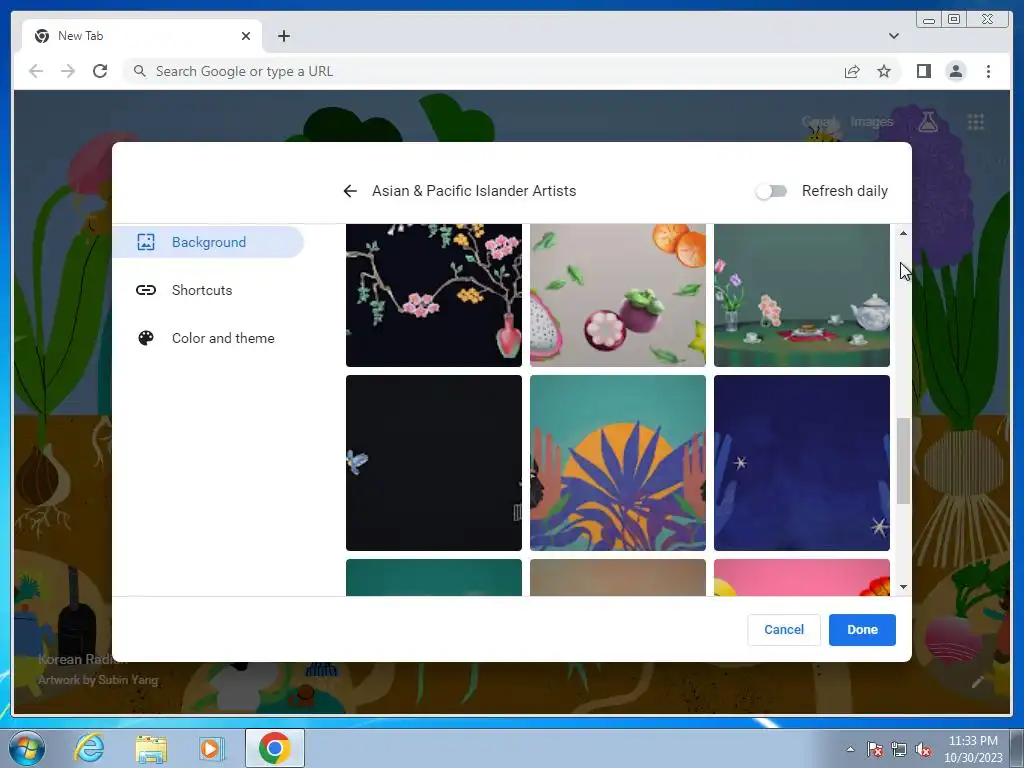Click the network tray icon
The height and width of the screenshot is (768, 1024).
[x=899, y=749]
